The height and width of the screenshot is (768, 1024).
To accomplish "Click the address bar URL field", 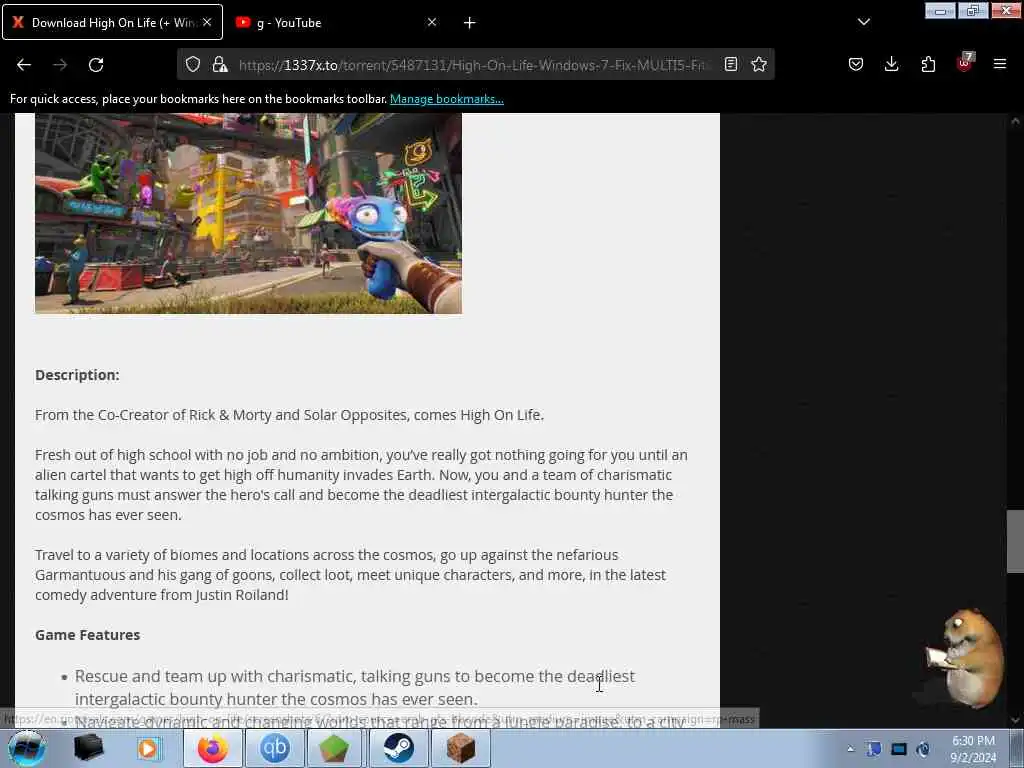I will tap(473, 65).
